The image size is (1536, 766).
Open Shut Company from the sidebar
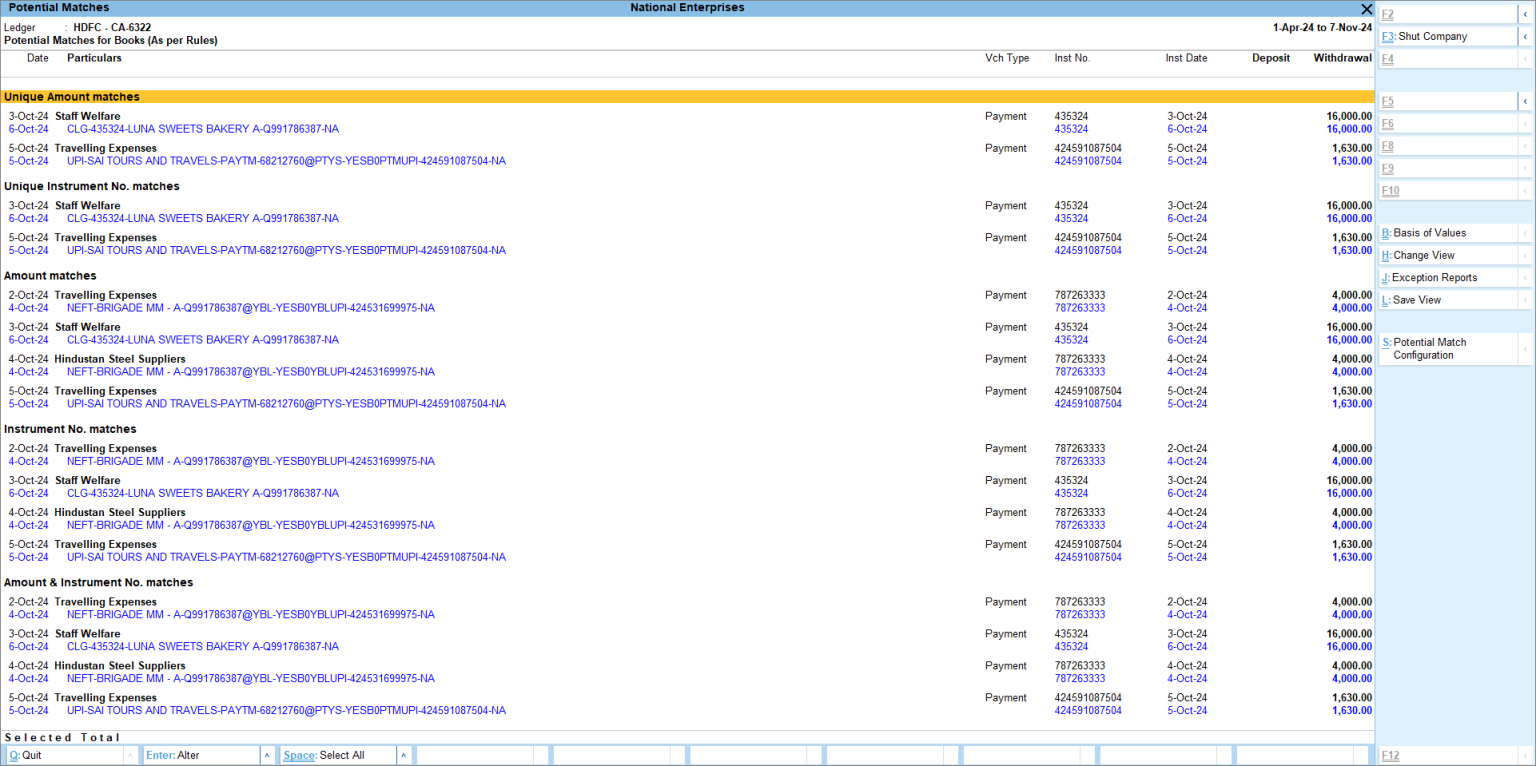click(1421, 36)
